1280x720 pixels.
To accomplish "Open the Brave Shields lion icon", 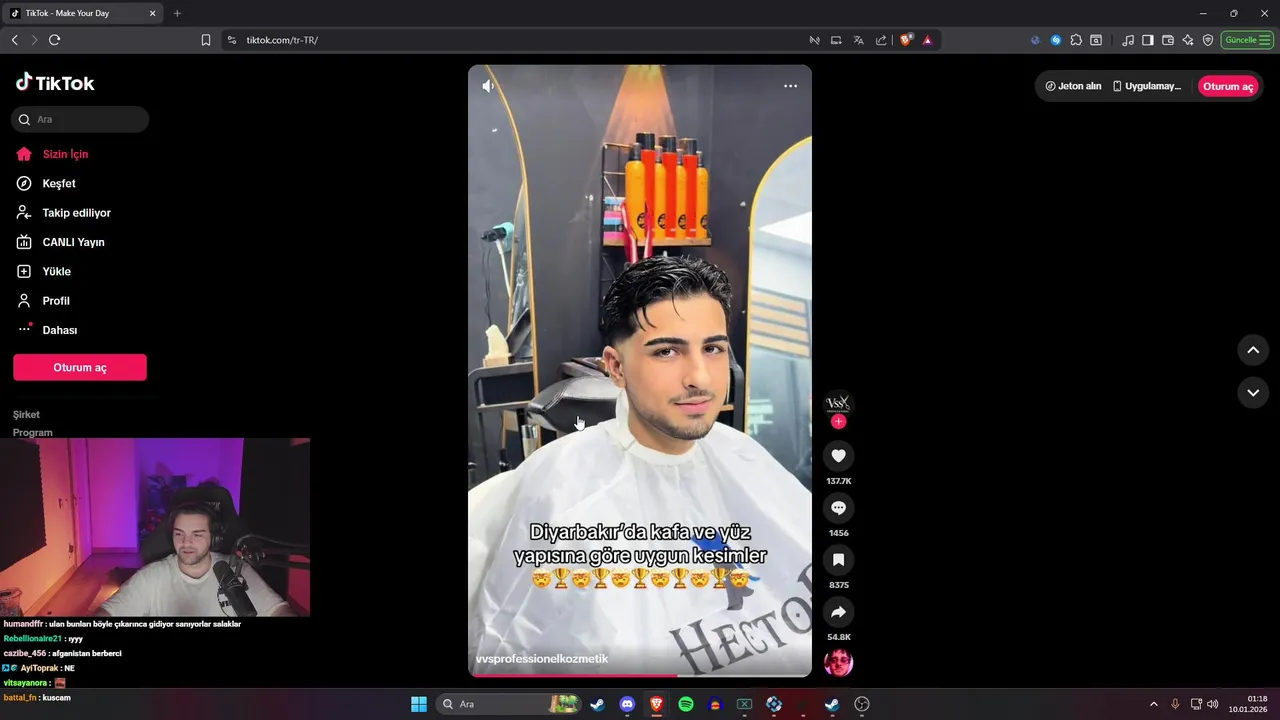I will [906, 40].
